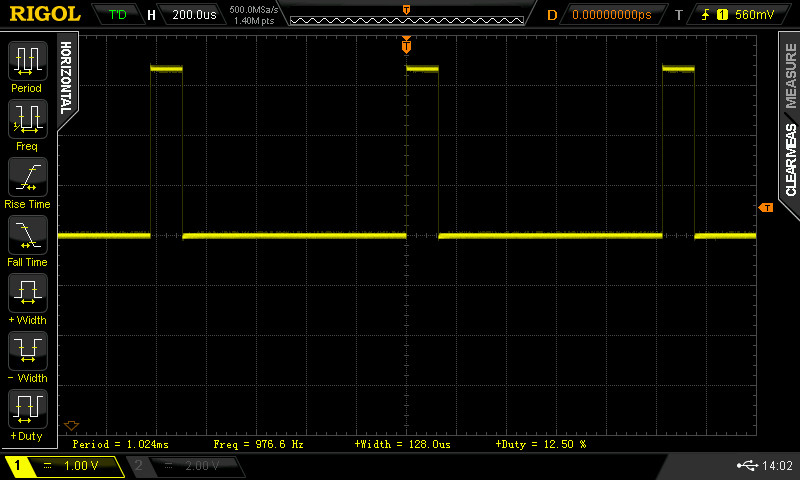Click the USB status icon
800x480 pixels.
[746, 465]
